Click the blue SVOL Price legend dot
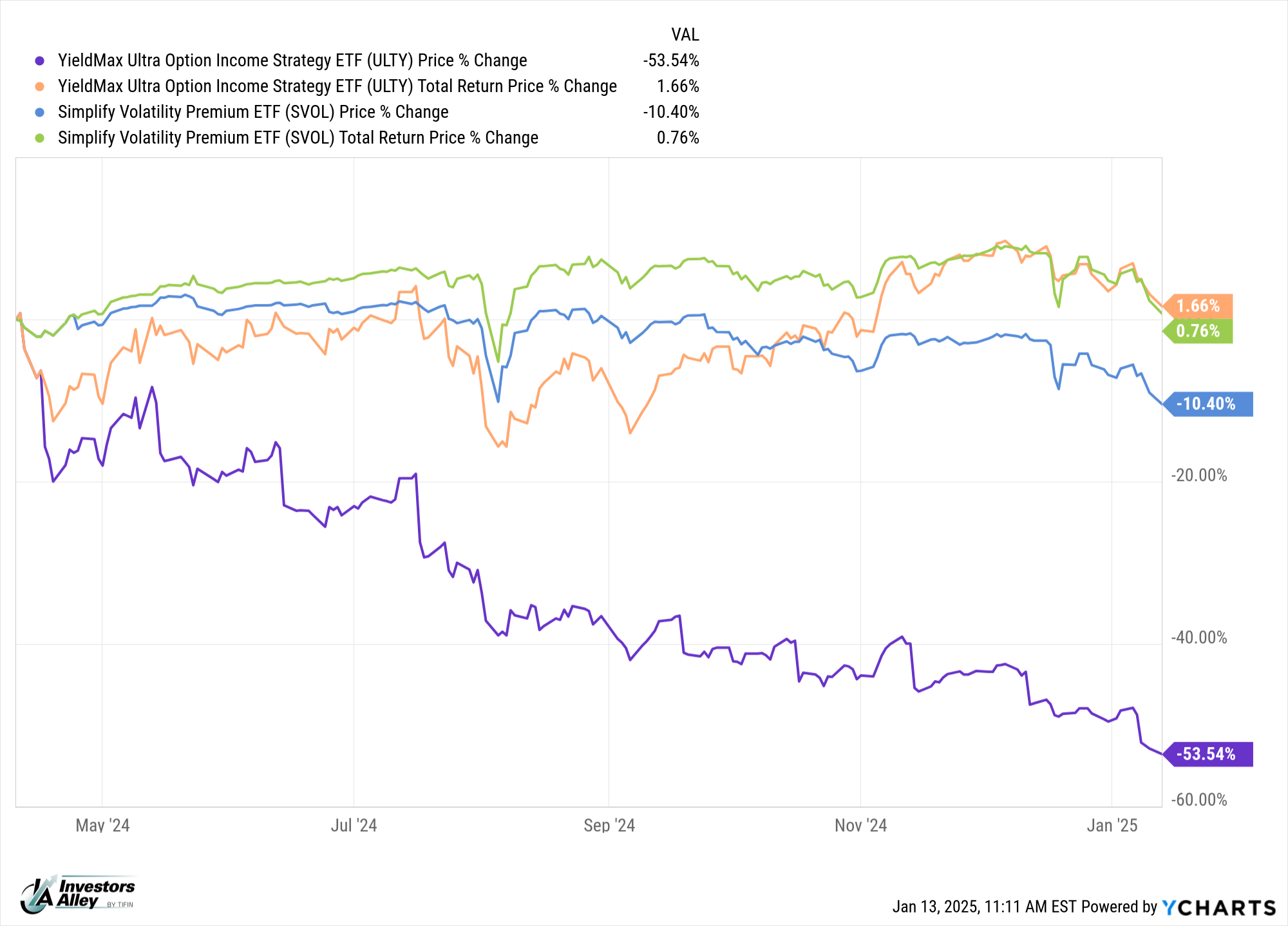Image resolution: width=1288 pixels, height=926 pixels. point(40,112)
